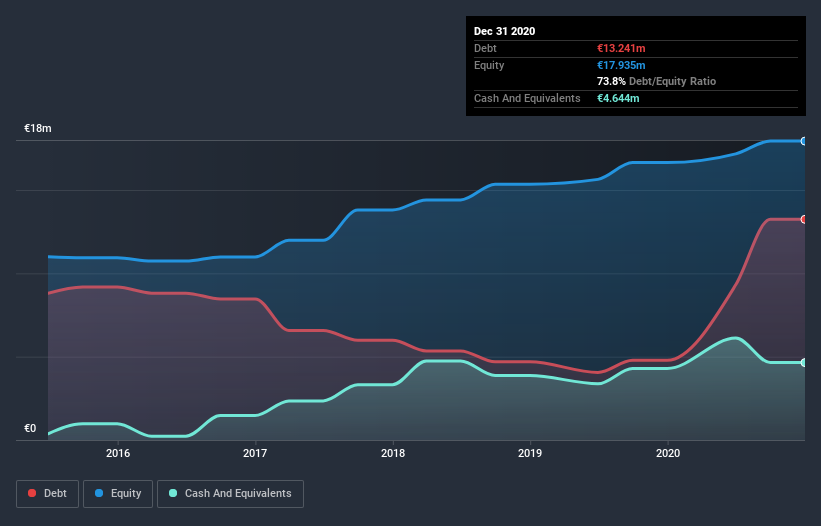Click the blue Equity legend dot
Screen dimensions: 821x526
[x=99, y=493]
